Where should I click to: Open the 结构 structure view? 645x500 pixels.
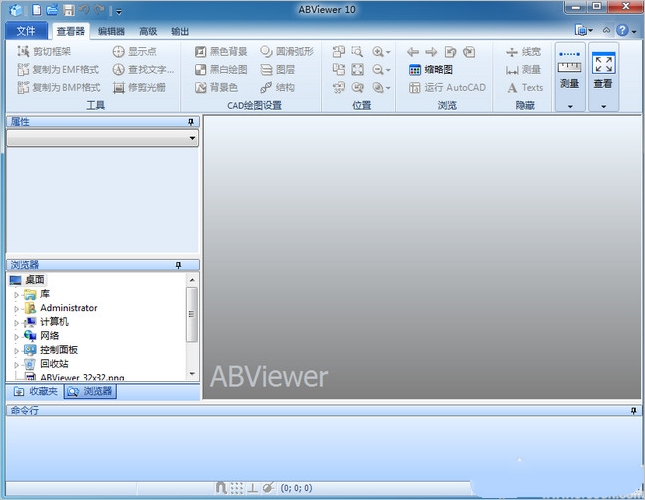(278, 87)
